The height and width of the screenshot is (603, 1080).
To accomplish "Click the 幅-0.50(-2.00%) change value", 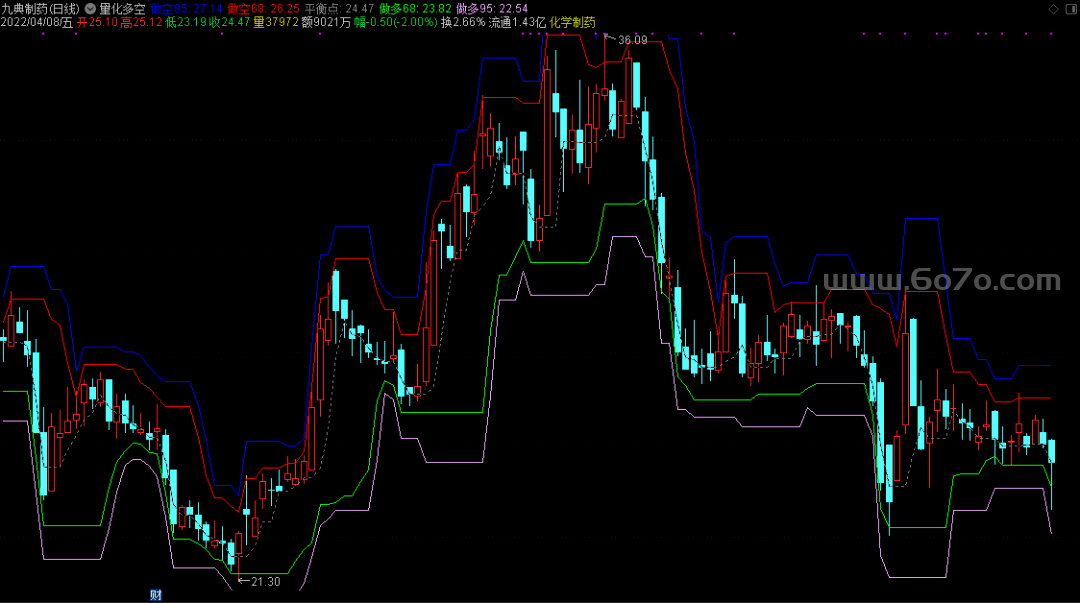I will pos(396,22).
